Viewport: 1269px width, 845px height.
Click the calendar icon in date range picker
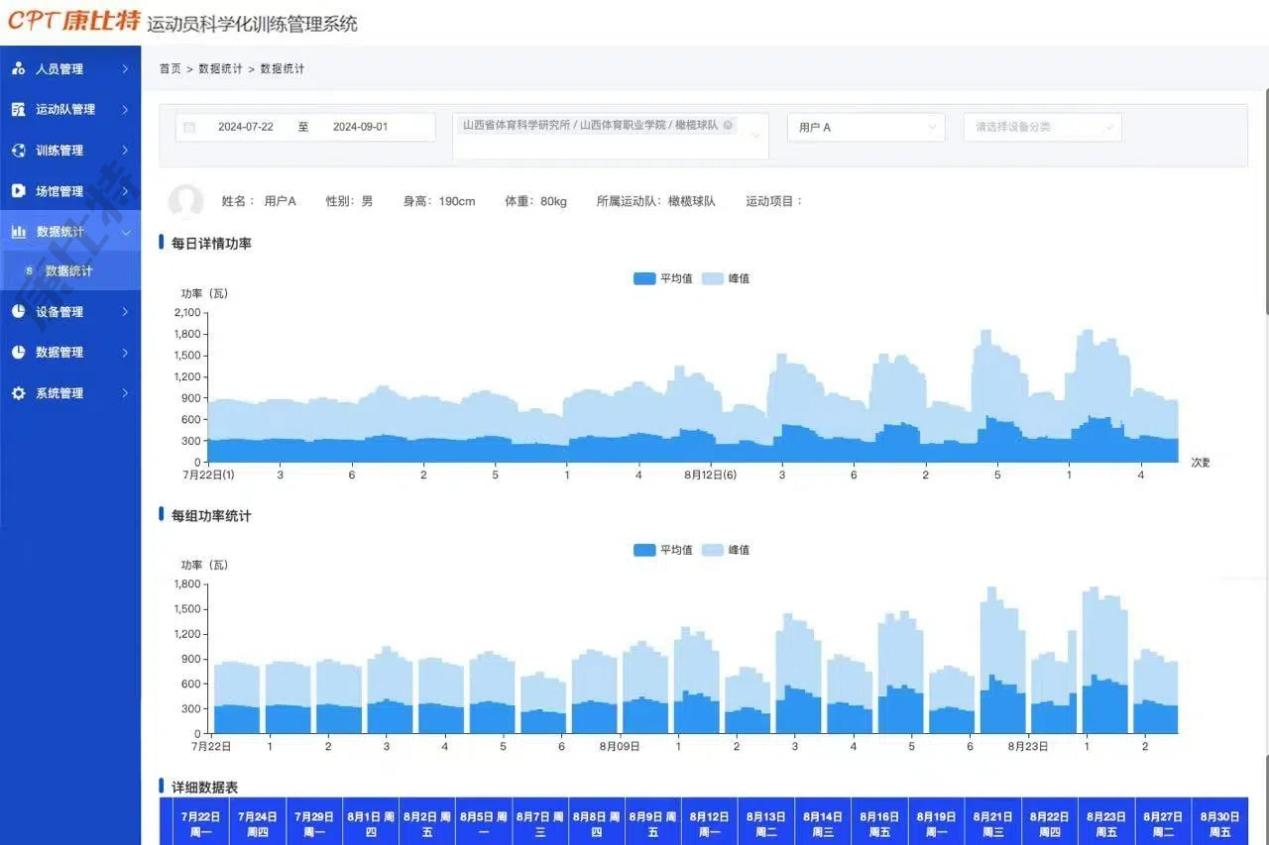189,128
